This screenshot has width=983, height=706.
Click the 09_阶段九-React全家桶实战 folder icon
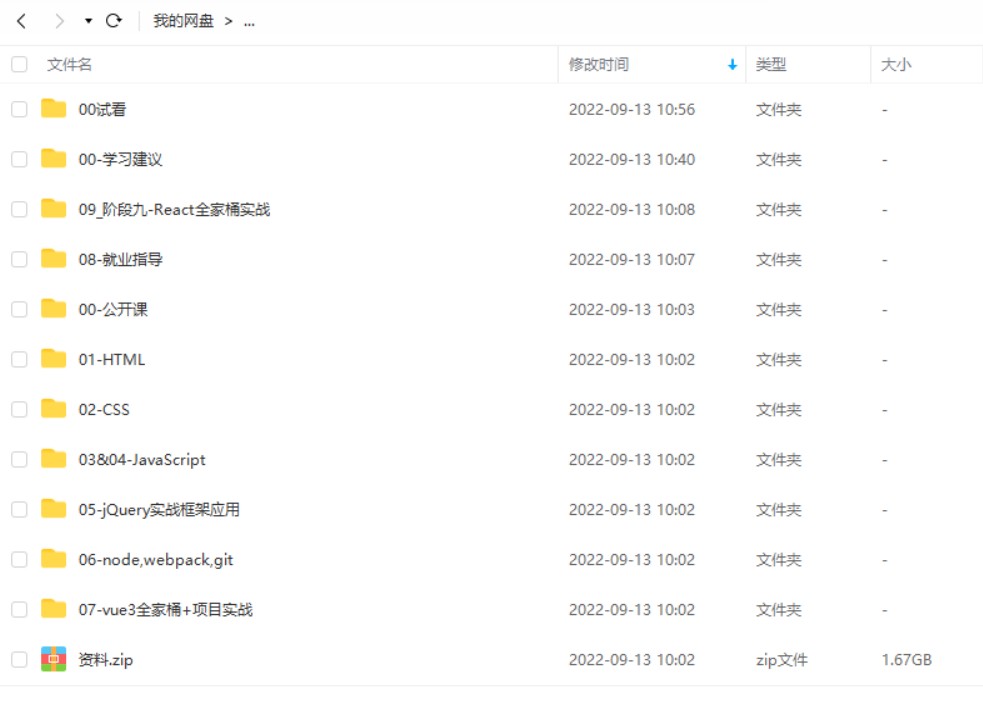tap(53, 208)
